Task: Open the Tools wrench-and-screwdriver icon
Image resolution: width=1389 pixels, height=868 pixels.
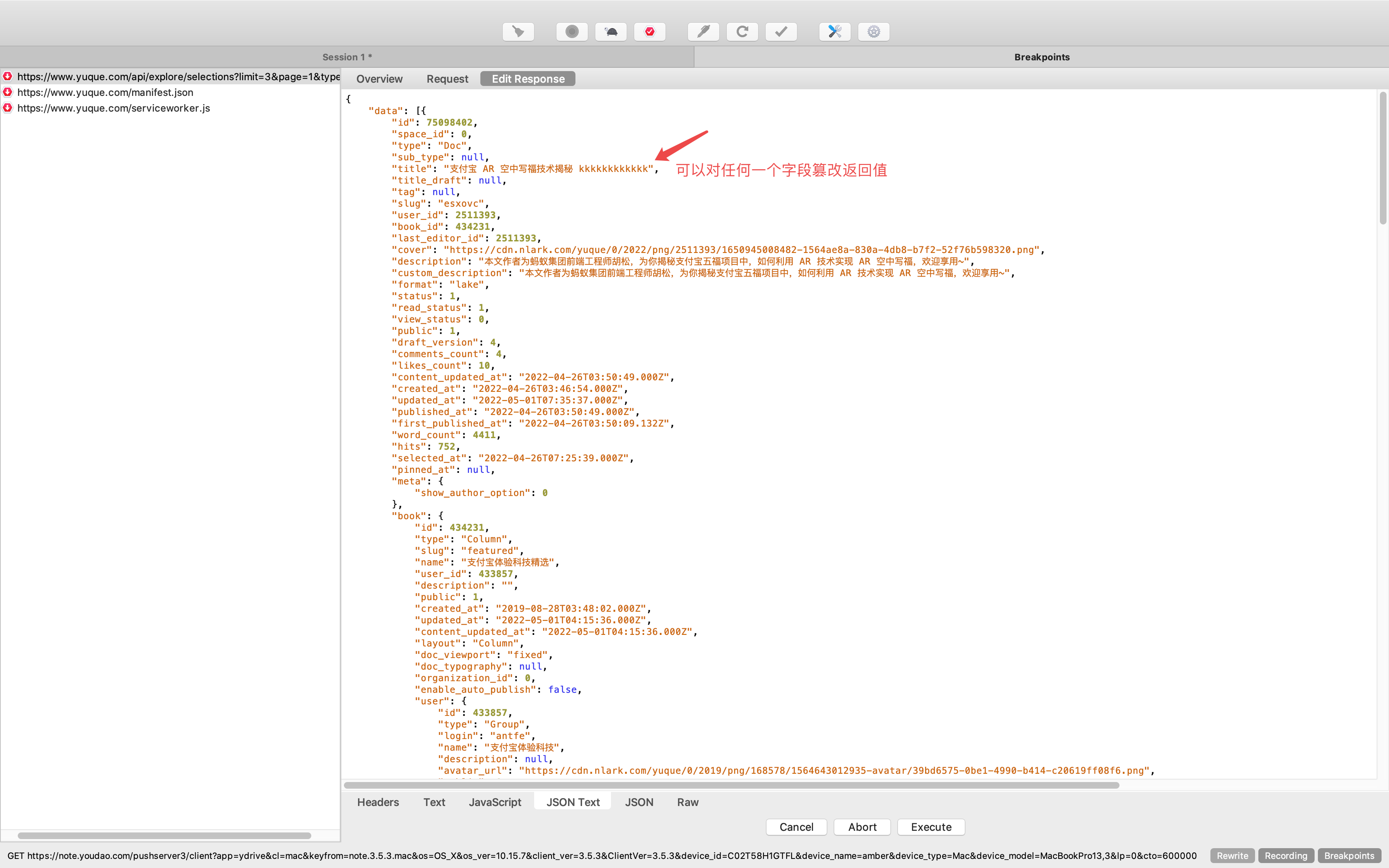Action: [835, 31]
